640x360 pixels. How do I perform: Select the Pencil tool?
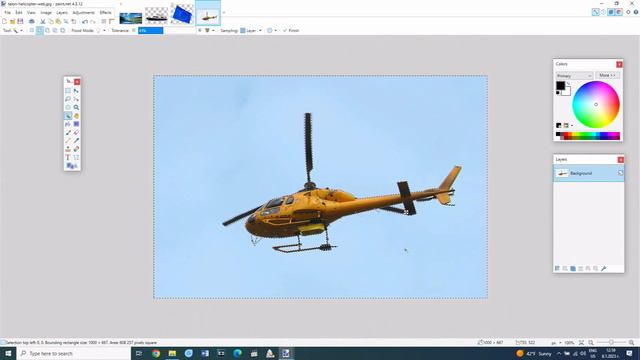68,141
